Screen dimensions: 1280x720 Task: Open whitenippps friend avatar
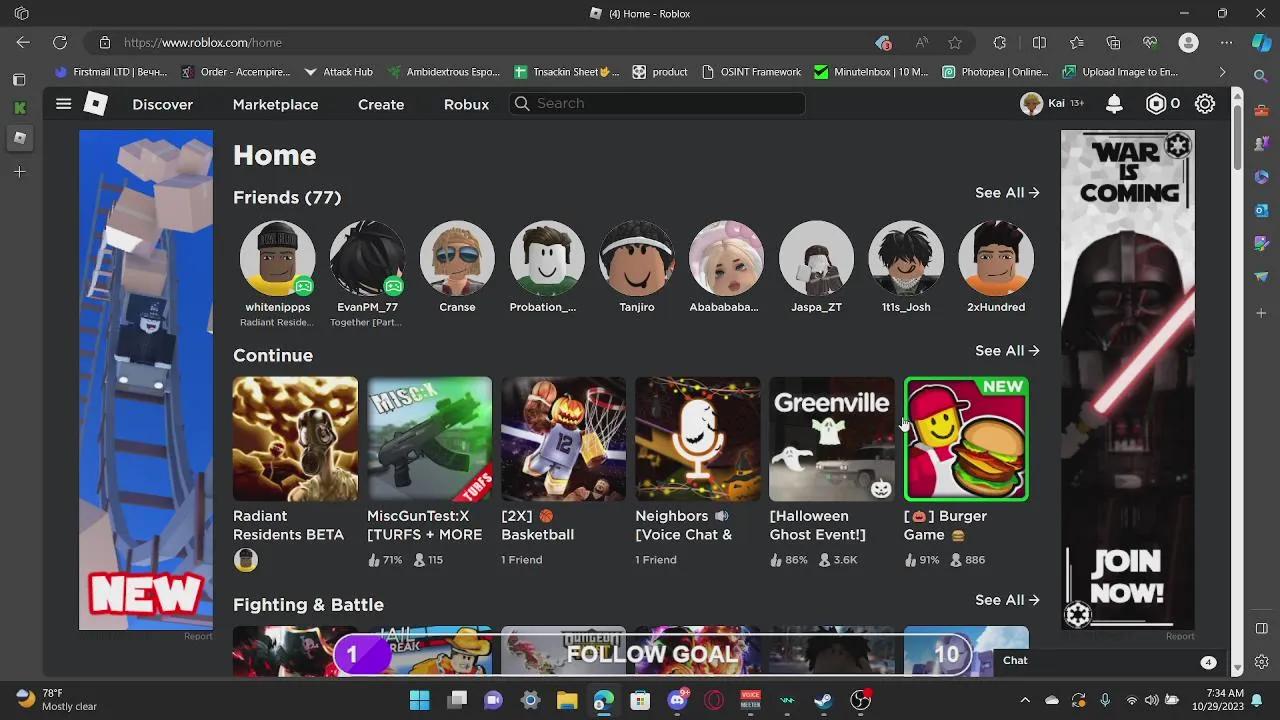tap(277, 259)
